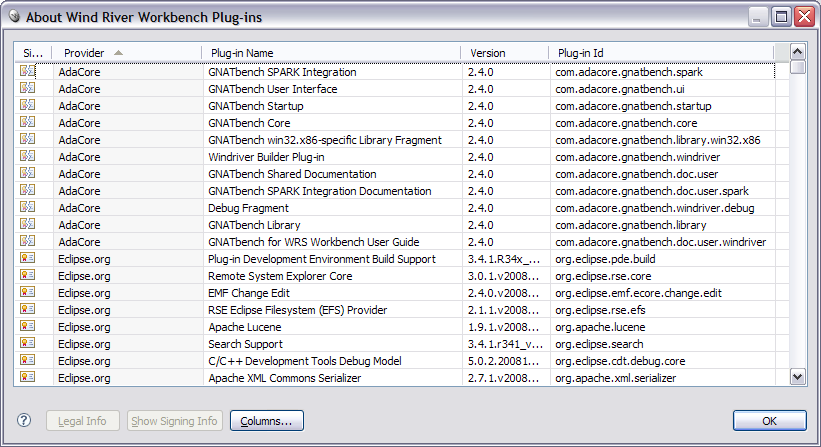Screen dimensions: 821x447
Task: Open the Columns... dialog
Action: click(x=267, y=421)
